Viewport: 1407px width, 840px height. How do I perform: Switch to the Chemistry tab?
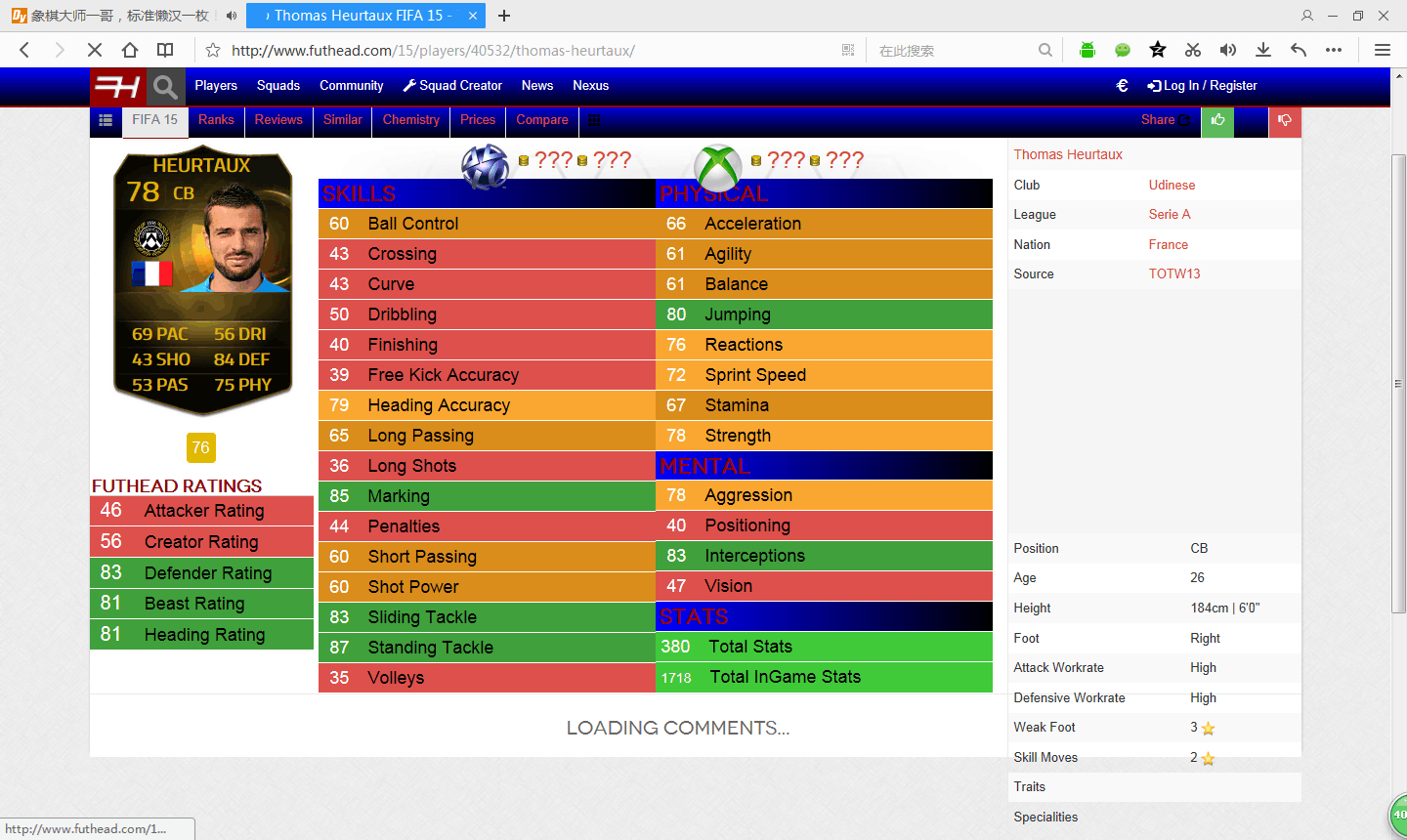[411, 120]
